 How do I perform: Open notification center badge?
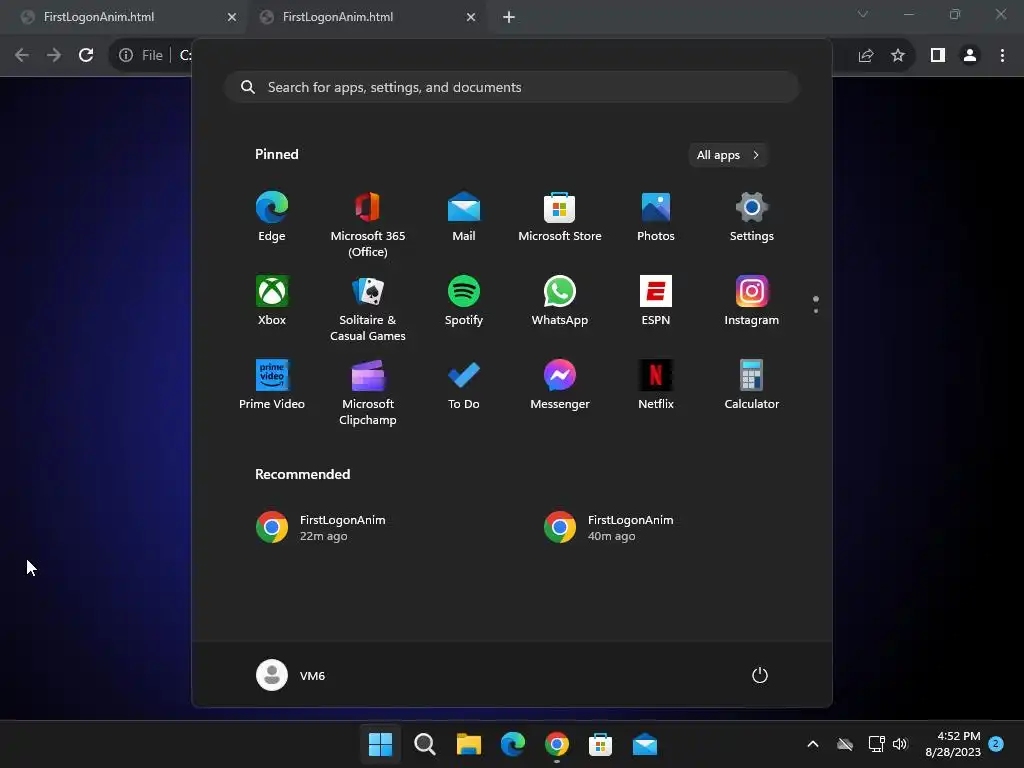click(996, 744)
